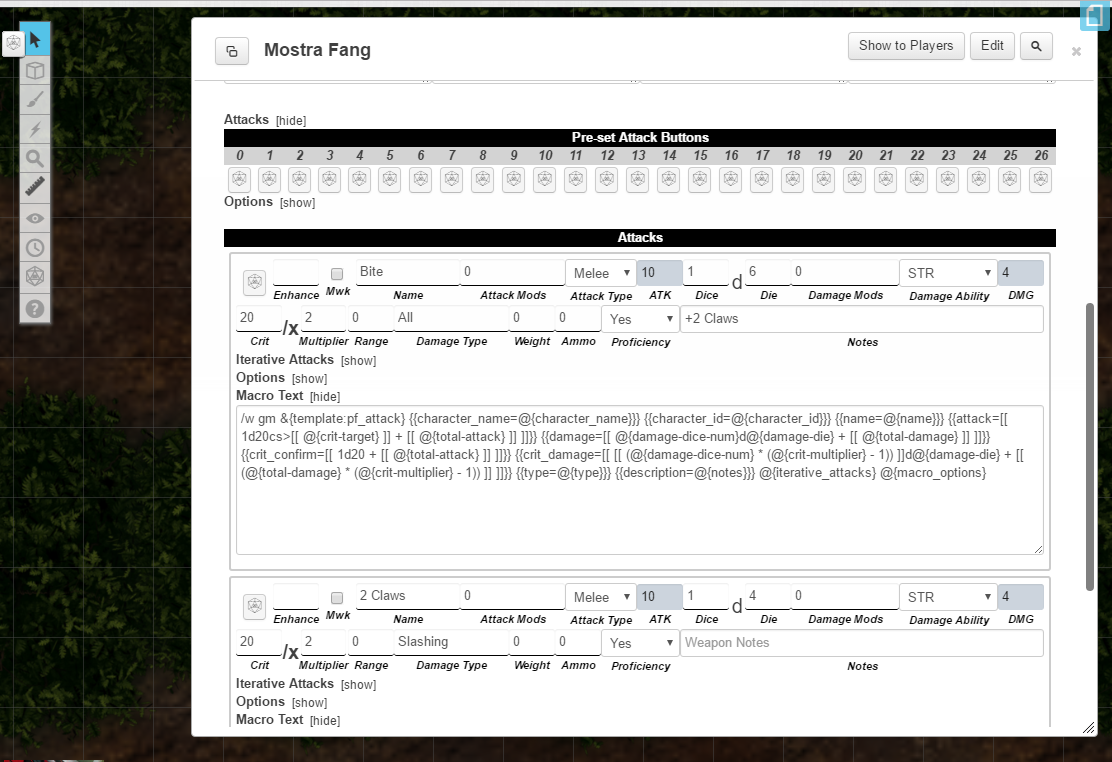Show Options for the Bite attack
The image size is (1112, 762).
(x=309, y=379)
